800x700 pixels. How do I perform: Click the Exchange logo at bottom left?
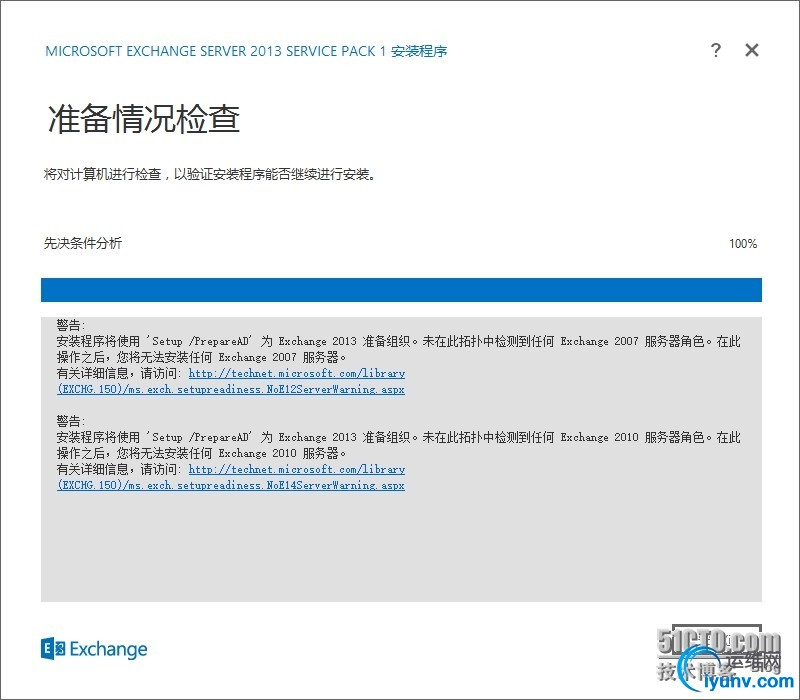pos(94,649)
